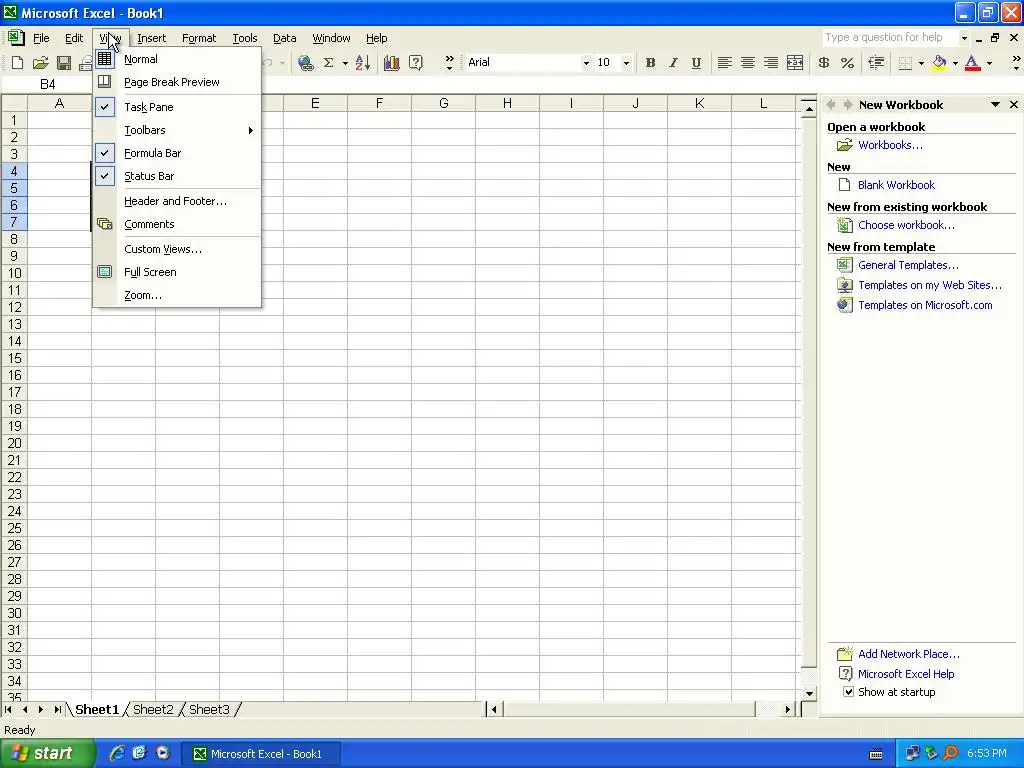Toggle Status Bar checkmark in View menu
1024x768 pixels.
104,176
